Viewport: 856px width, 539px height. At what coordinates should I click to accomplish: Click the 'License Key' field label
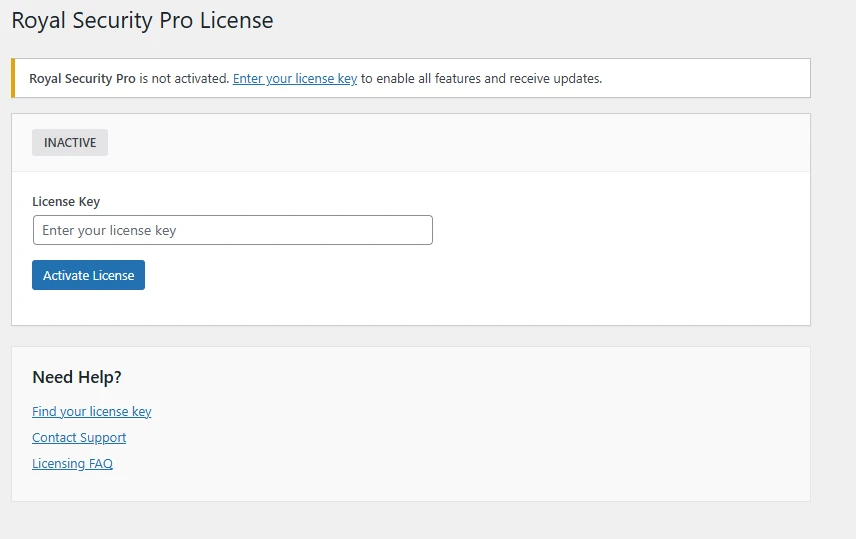[x=66, y=202]
